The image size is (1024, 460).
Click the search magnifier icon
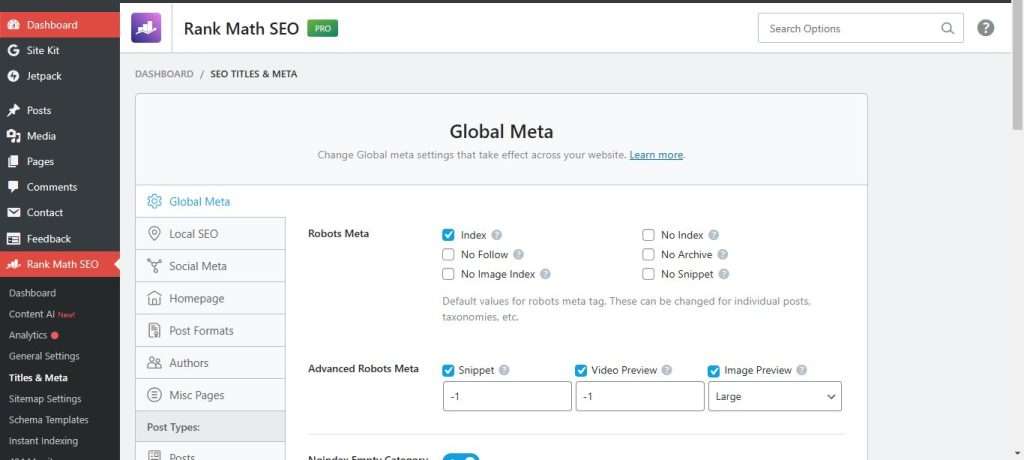947,28
